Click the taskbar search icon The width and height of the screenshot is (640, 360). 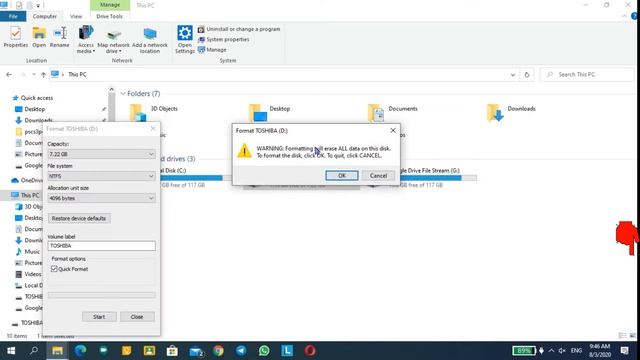coord(34,351)
